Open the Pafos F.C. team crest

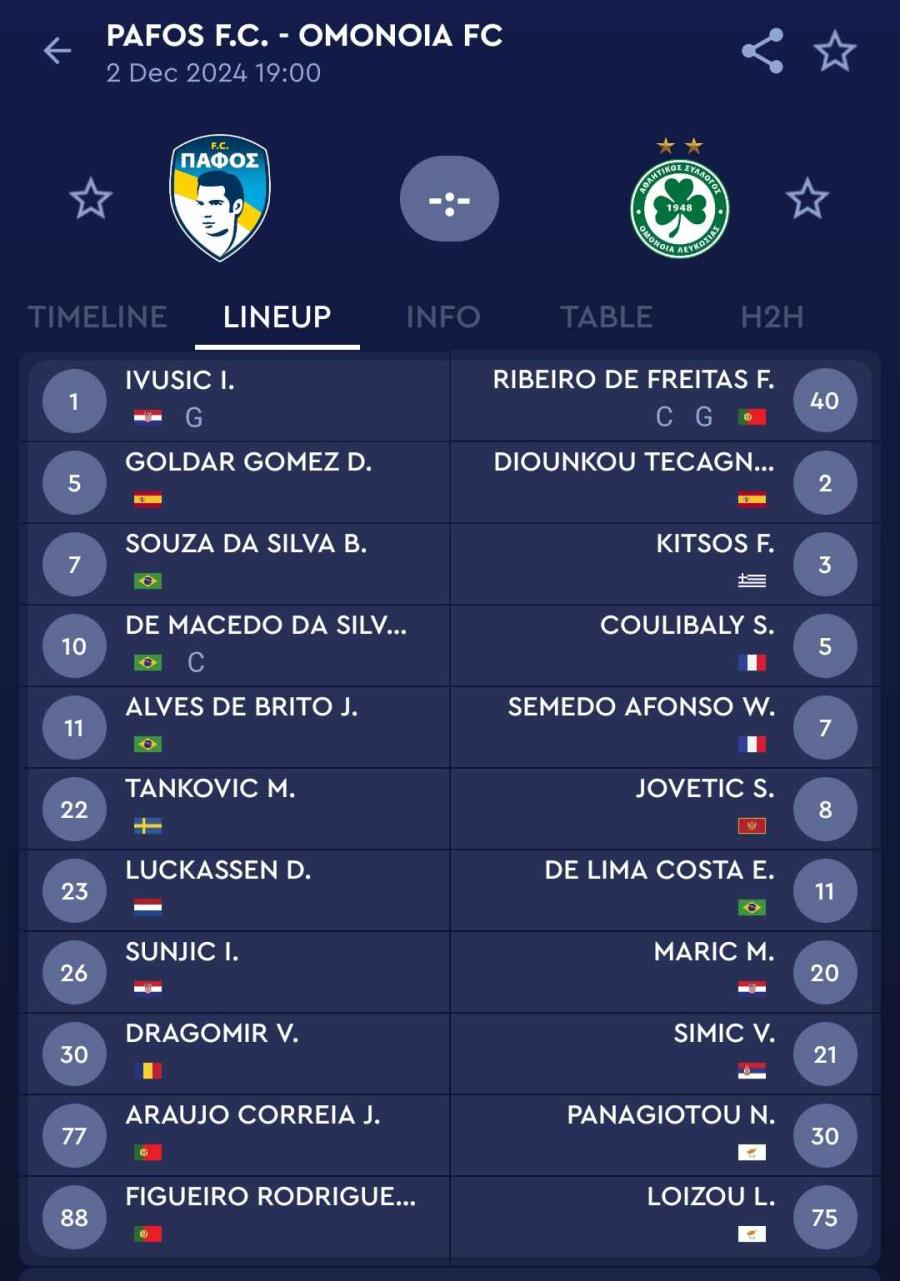click(x=220, y=198)
